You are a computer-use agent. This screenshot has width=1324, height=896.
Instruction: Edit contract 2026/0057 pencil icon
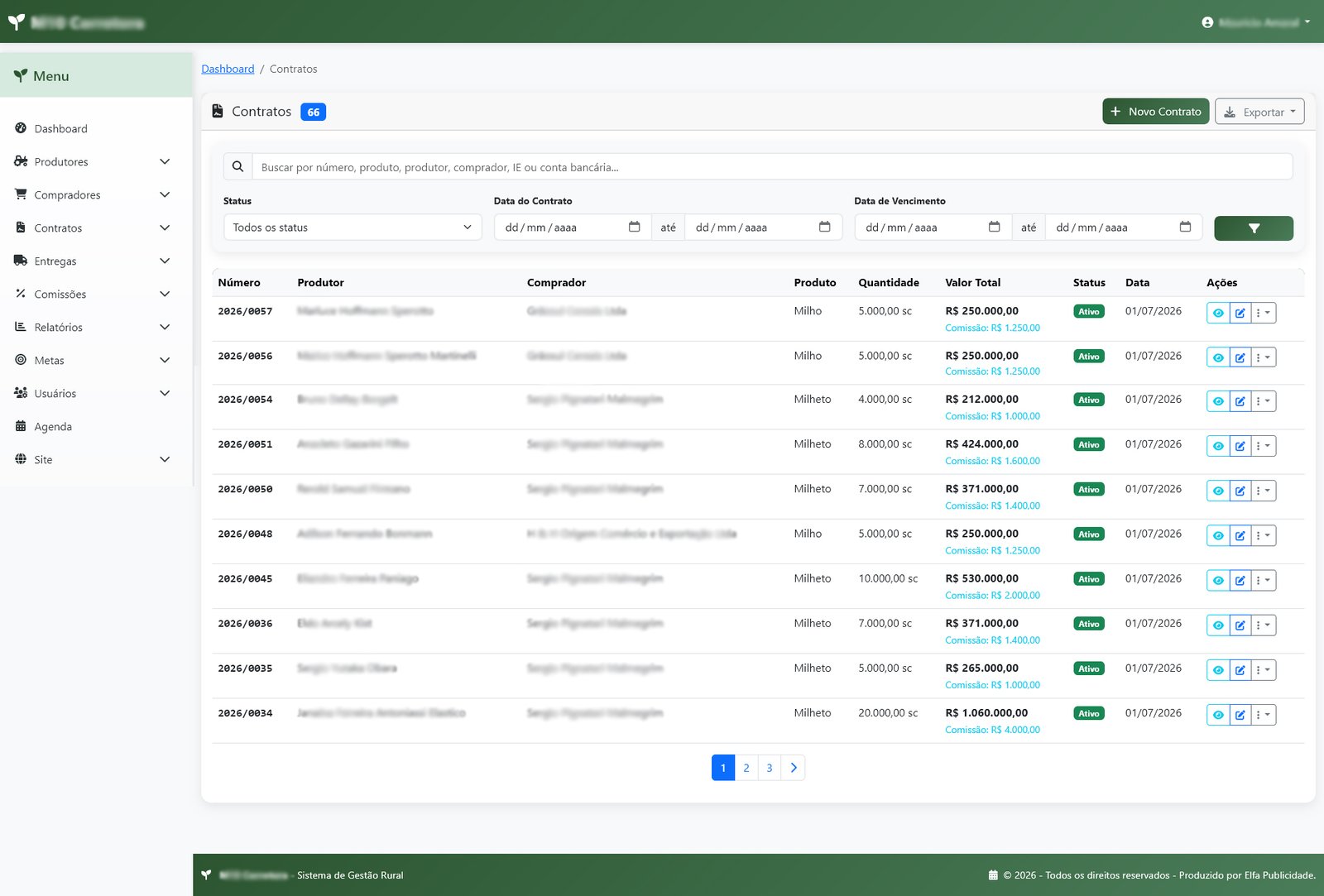1240,313
